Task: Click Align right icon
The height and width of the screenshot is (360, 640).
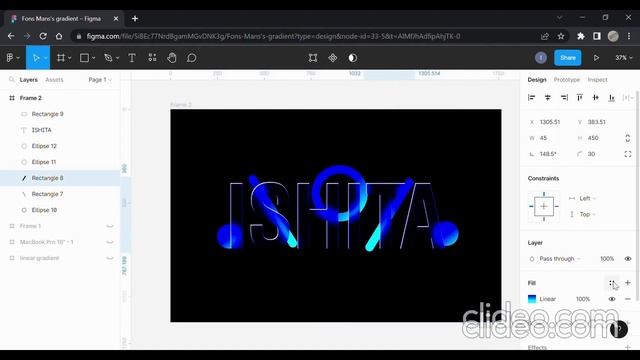Action: [x=564, y=98]
